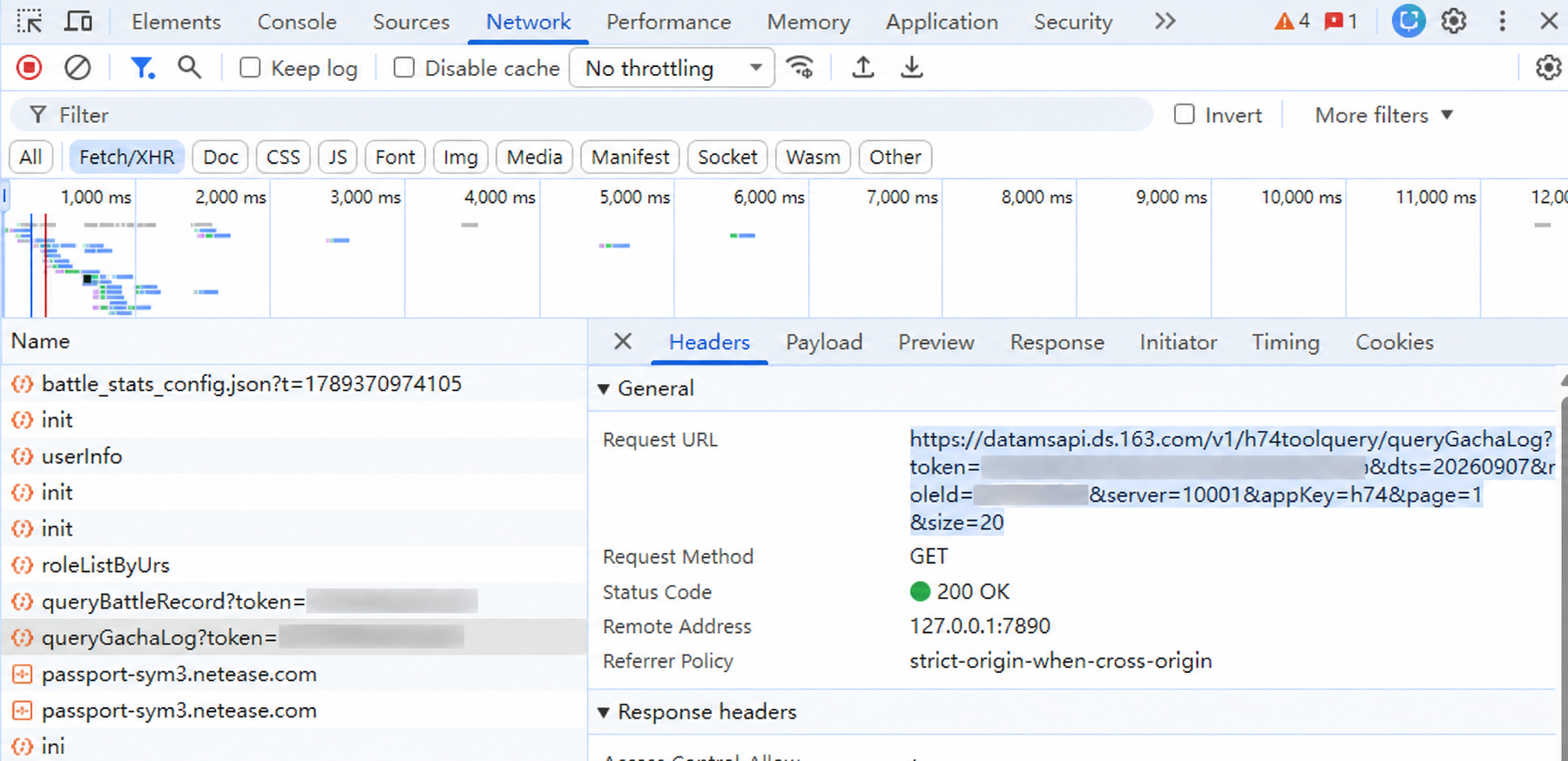Filter by Media type
The height and width of the screenshot is (761, 1568).
[535, 157]
